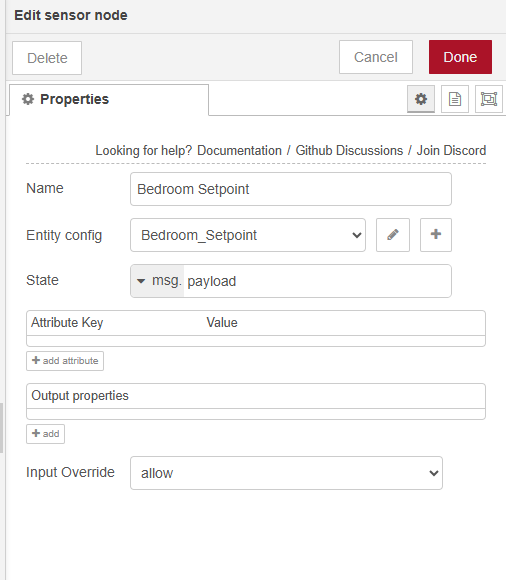Click State payload value field

pos(317,281)
